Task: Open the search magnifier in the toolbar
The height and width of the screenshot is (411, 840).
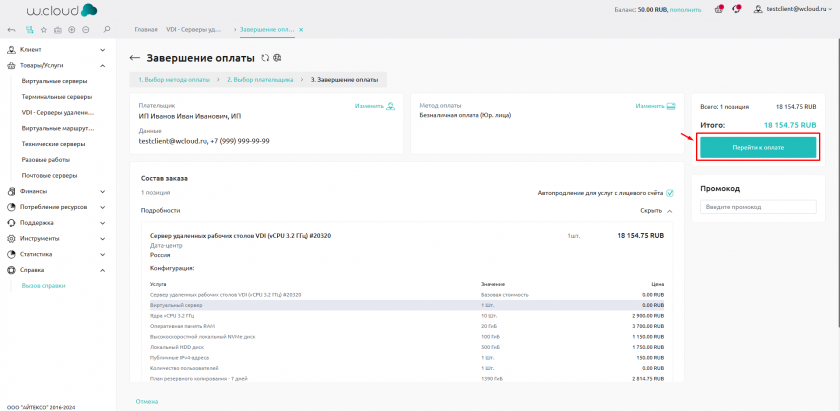Action: pos(107,30)
